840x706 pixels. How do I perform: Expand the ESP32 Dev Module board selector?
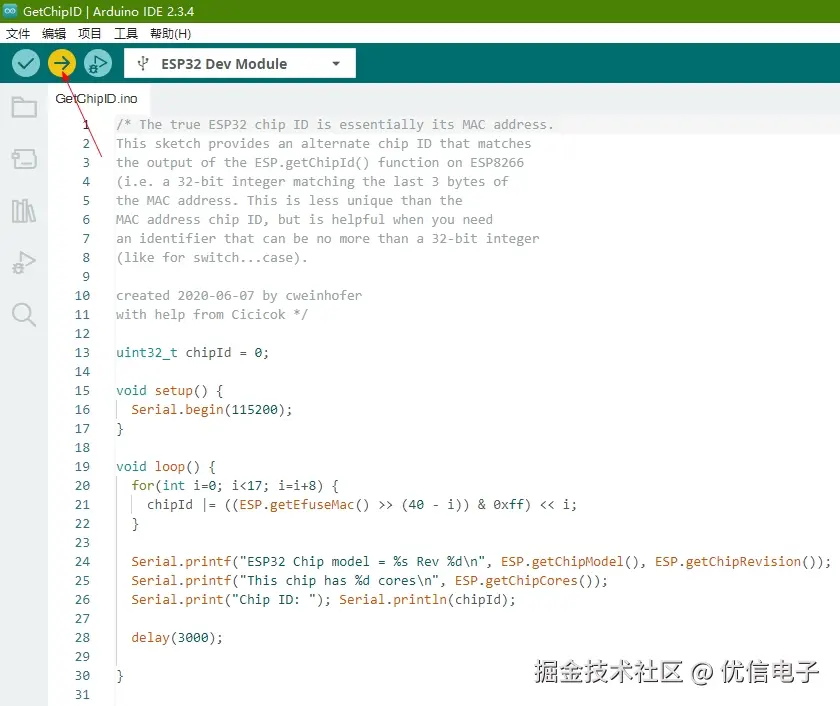[239, 63]
